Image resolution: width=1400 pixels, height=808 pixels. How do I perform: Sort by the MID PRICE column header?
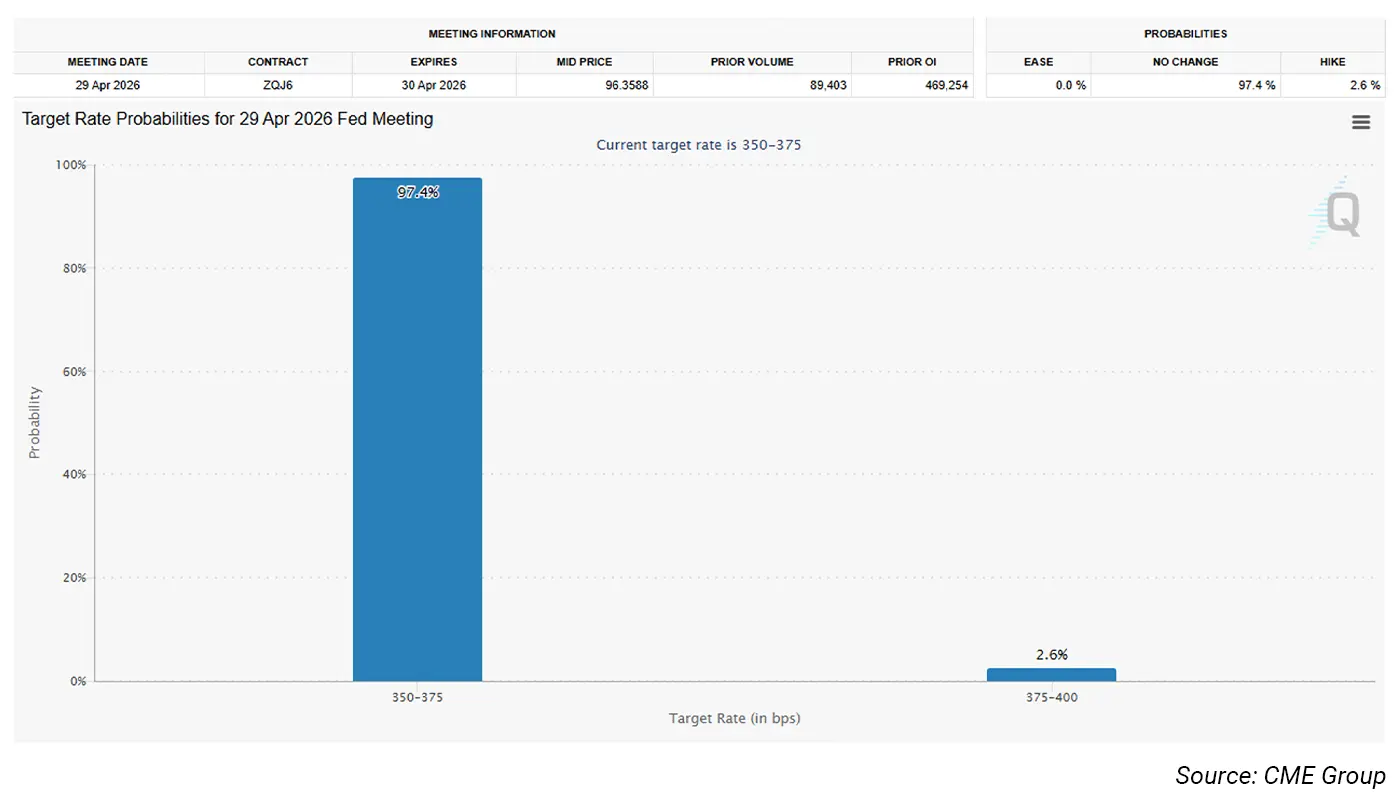tap(584, 62)
